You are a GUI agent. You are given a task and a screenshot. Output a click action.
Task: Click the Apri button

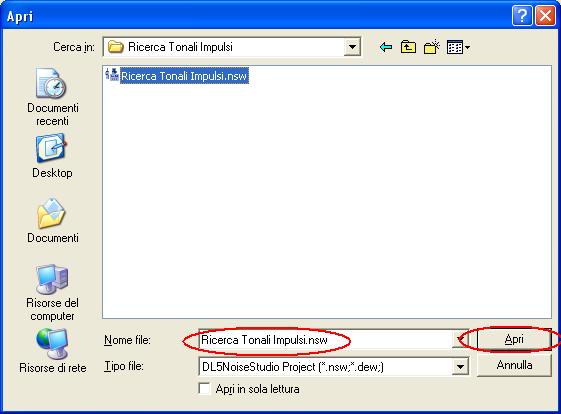(x=514, y=339)
